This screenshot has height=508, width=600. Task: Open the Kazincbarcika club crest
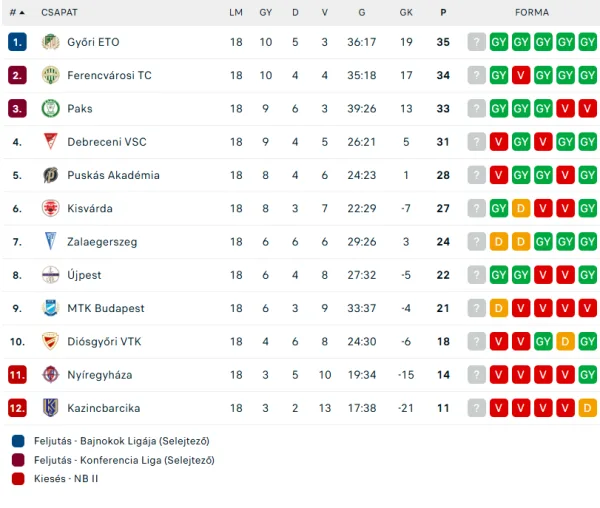point(50,408)
